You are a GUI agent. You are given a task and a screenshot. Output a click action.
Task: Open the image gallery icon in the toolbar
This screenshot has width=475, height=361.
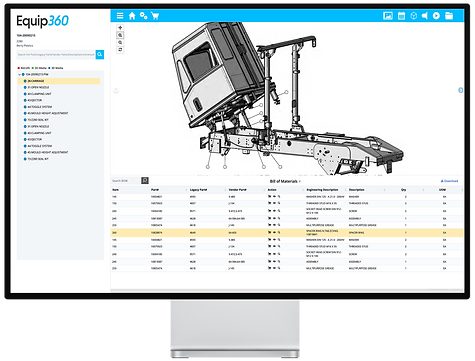pyautogui.click(x=388, y=16)
